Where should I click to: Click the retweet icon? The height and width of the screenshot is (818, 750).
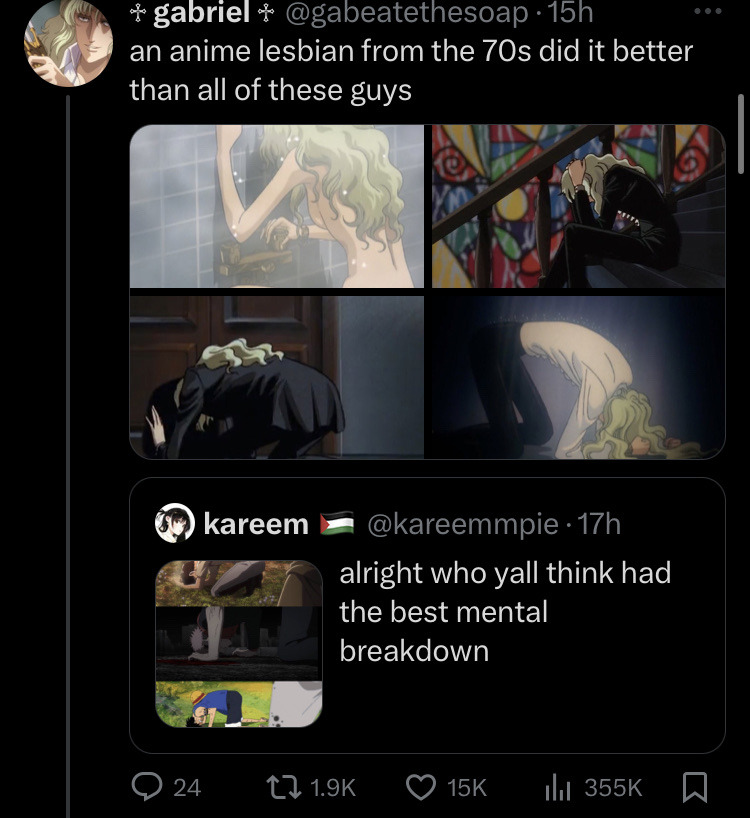point(285,787)
